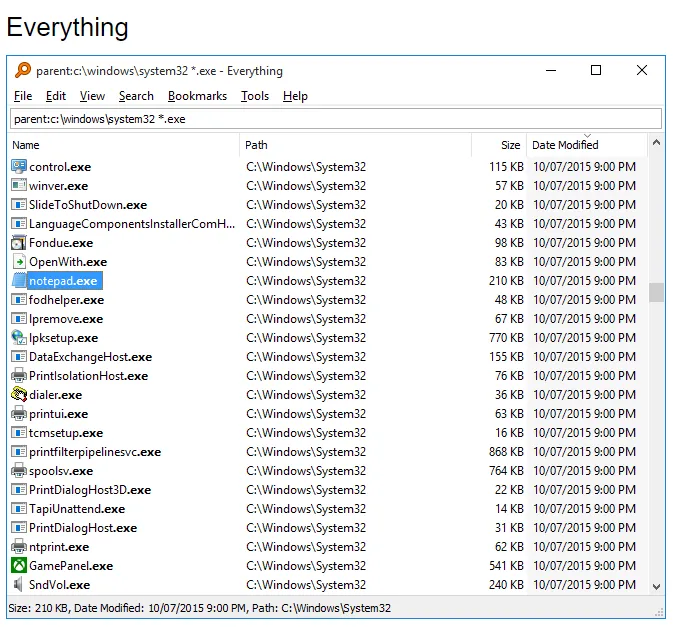Select the GamePanel.exe file name

tap(71, 565)
